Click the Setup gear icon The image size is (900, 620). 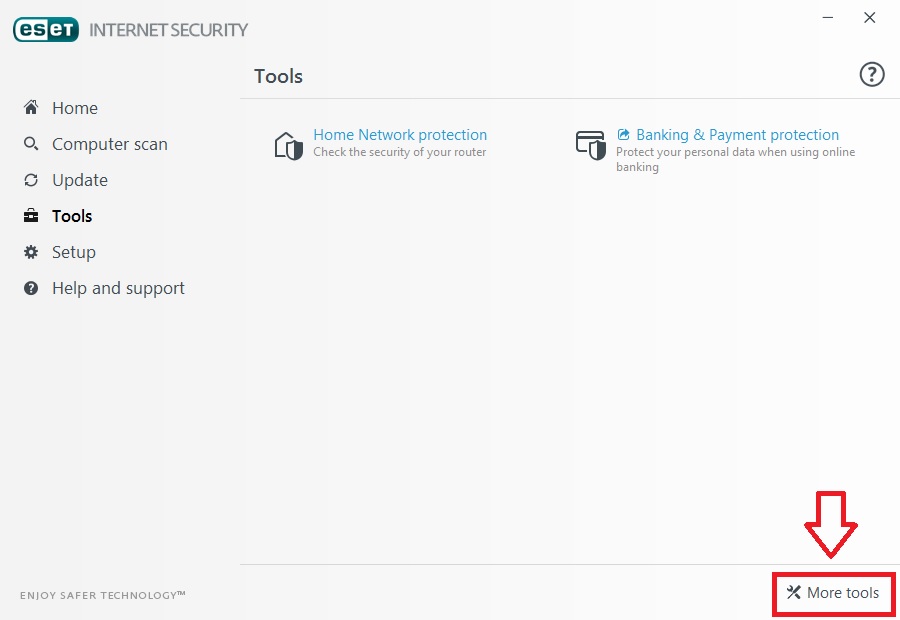[31, 252]
